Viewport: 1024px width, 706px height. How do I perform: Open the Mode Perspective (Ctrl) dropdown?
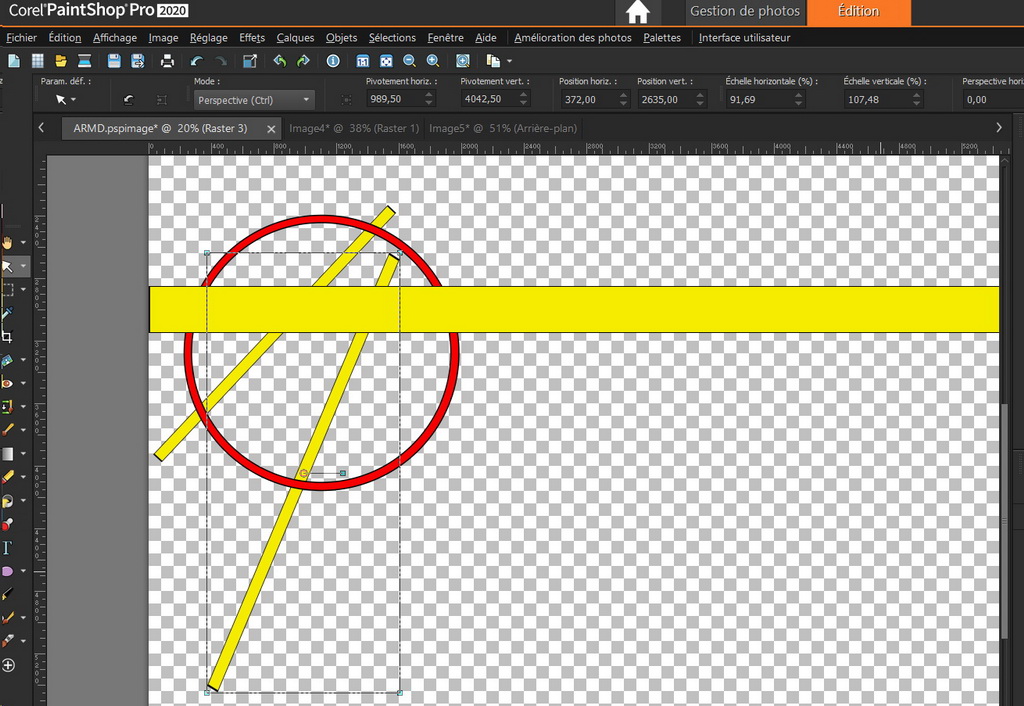point(254,100)
